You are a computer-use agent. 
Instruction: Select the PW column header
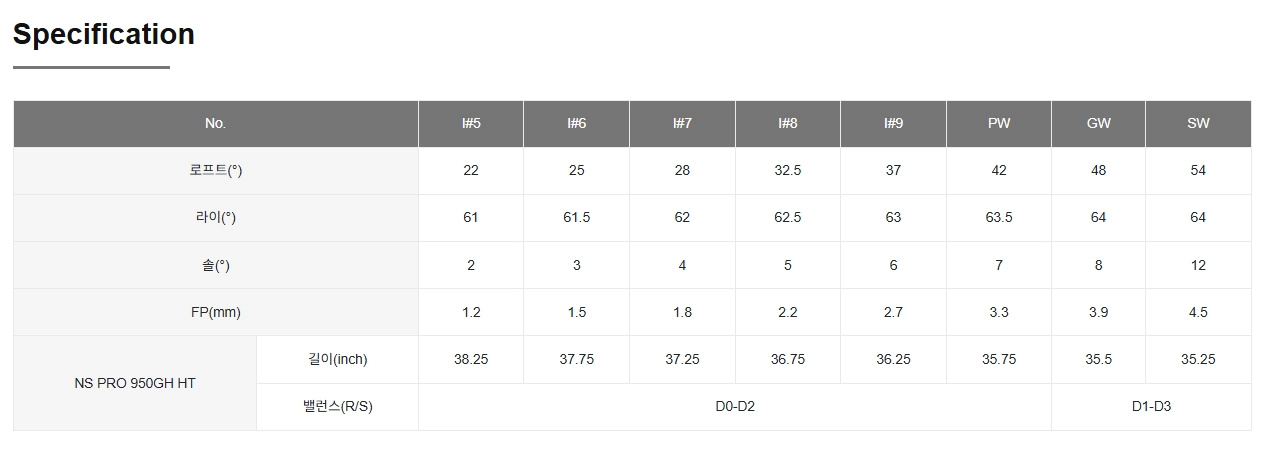point(999,124)
